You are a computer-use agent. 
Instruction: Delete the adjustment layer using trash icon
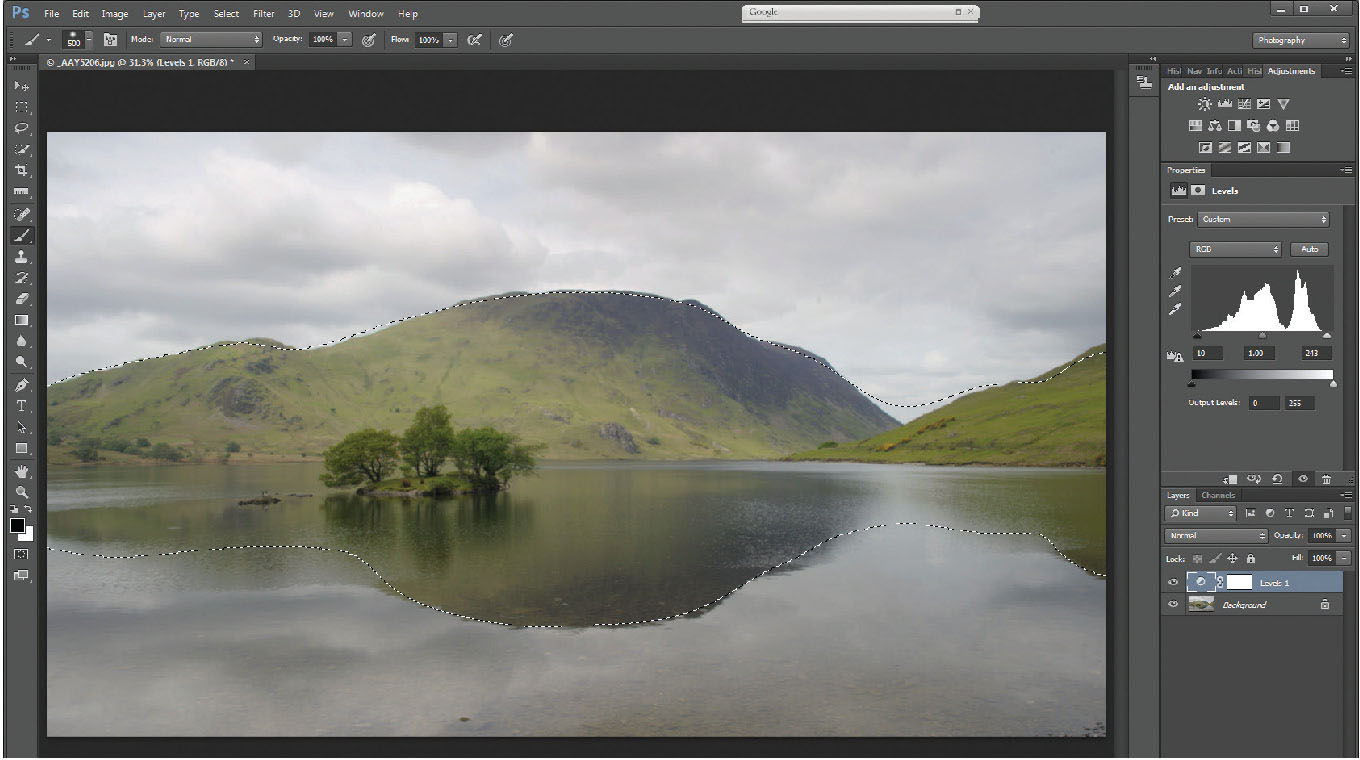coord(1326,479)
